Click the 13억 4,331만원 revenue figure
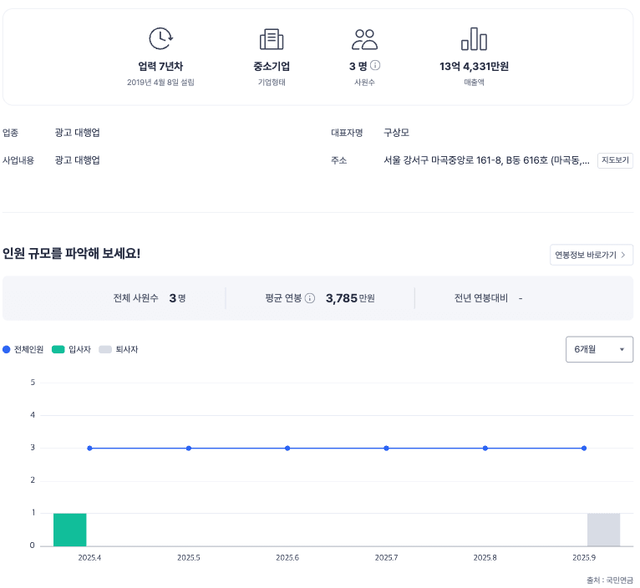The image size is (640, 588). tap(474, 66)
